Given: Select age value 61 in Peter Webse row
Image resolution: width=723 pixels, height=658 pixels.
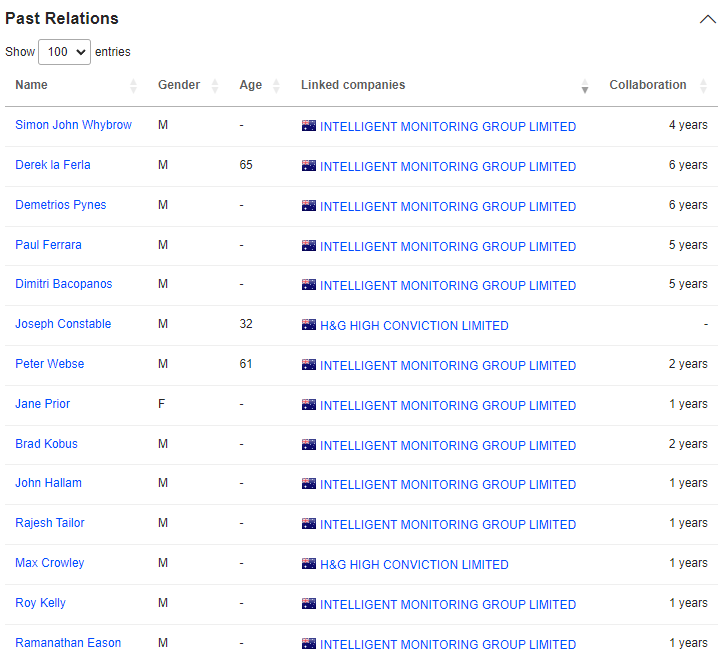Looking at the screenshot, I should click(x=246, y=364).
